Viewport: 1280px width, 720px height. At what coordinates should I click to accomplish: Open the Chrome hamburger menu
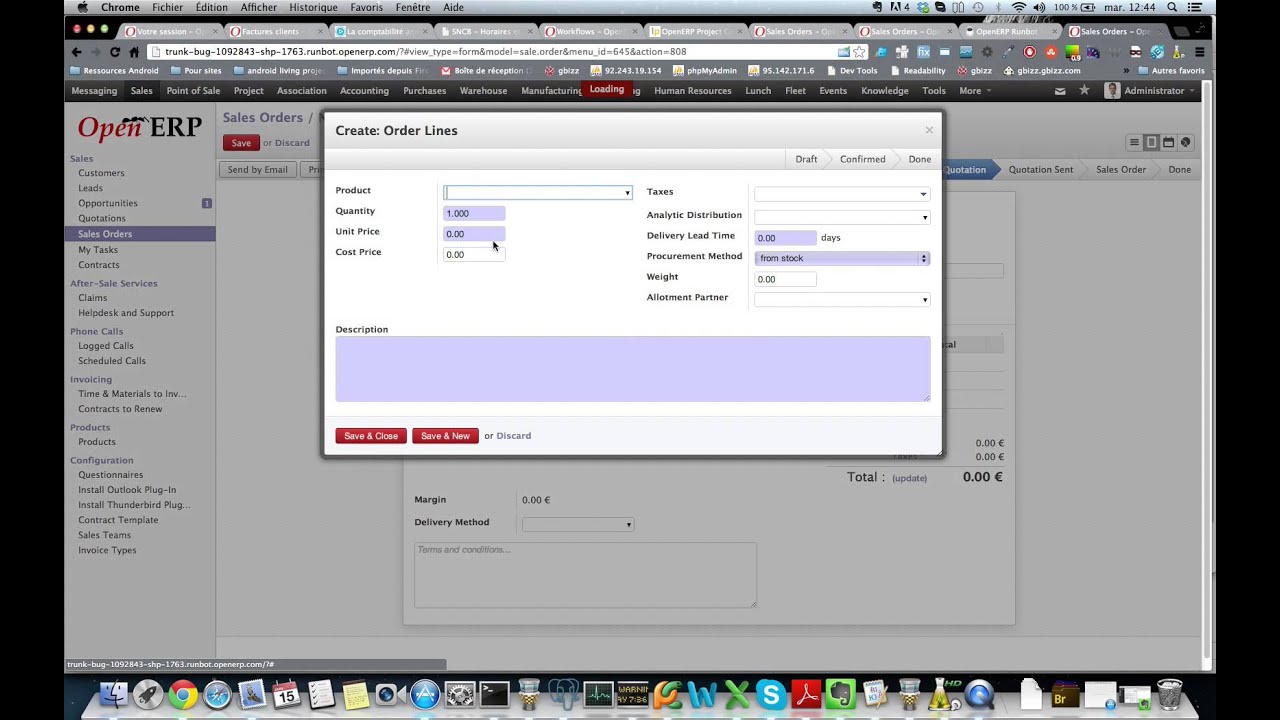(1199, 52)
